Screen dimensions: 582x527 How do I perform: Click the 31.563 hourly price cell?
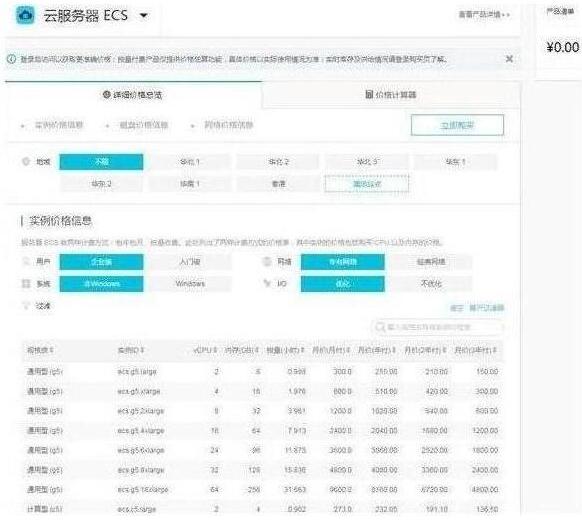click(x=295, y=490)
